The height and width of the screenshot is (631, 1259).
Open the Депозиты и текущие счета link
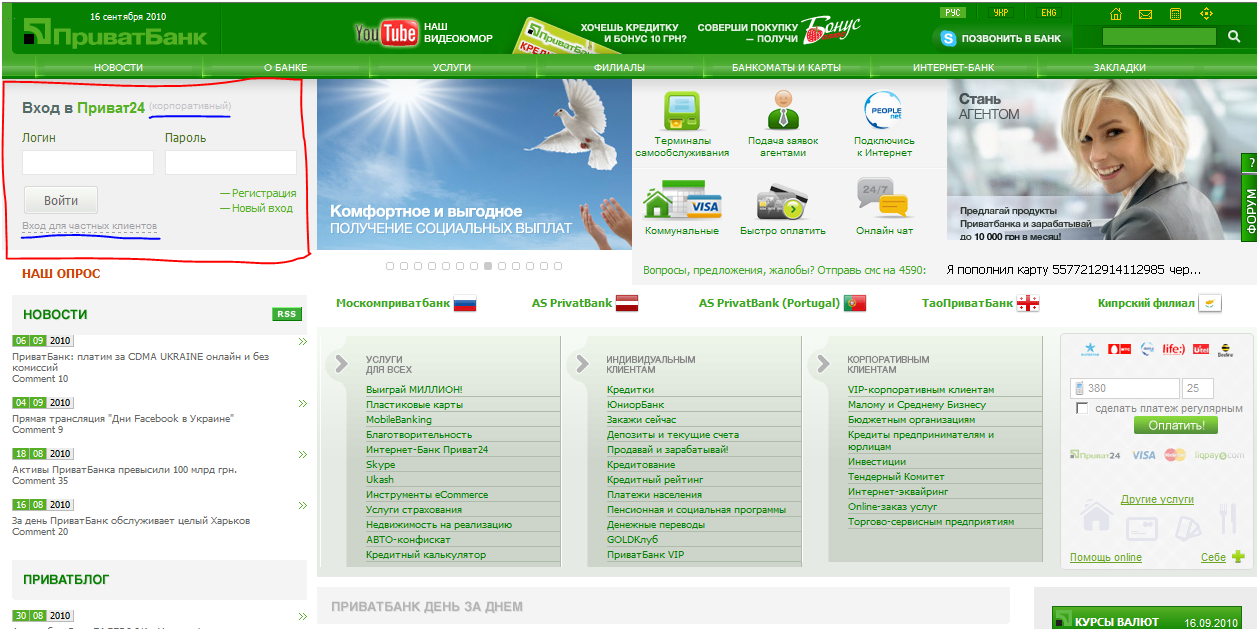(673, 435)
